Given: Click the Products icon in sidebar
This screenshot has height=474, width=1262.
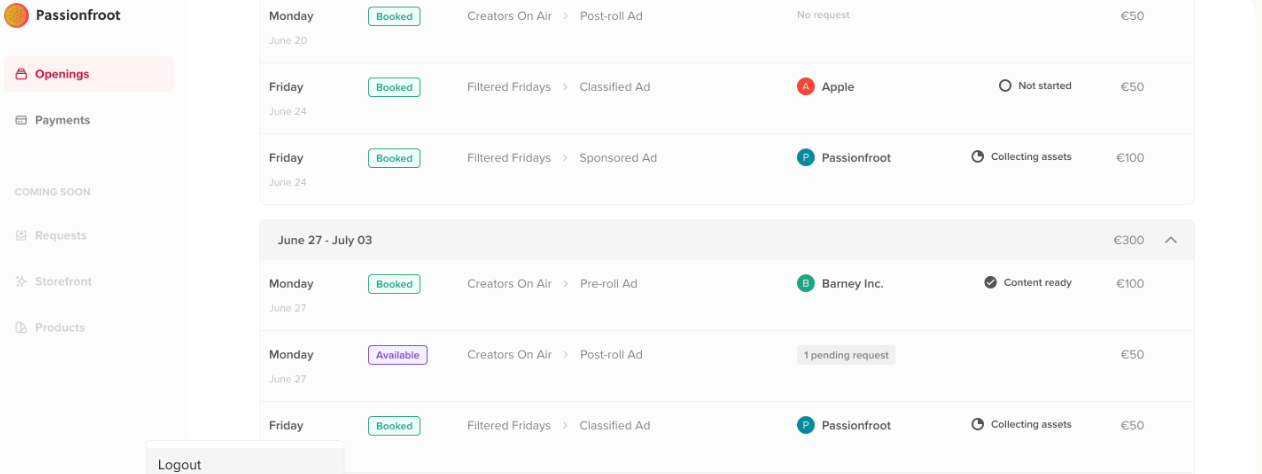Looking at the screenshot, I should pos(21,328).
